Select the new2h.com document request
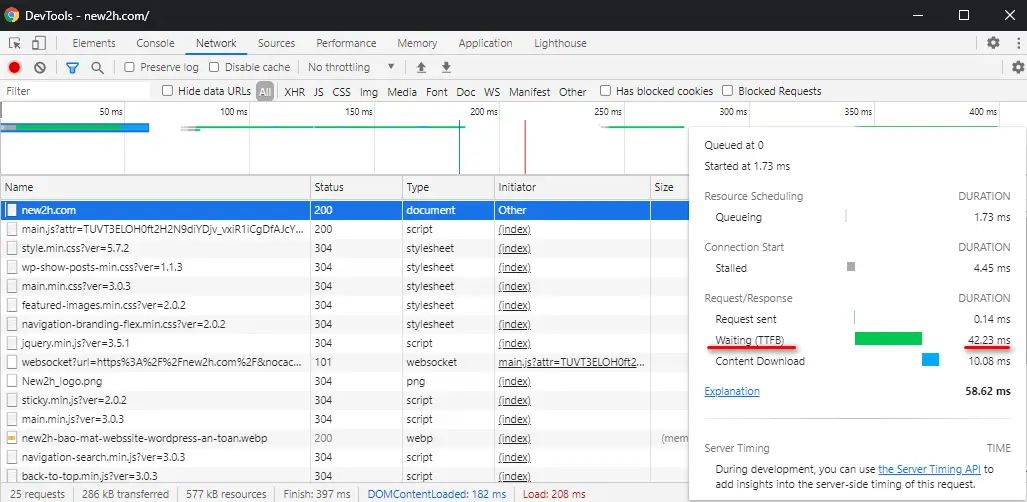Screen dimensions: 1027x502 (345, 210)
